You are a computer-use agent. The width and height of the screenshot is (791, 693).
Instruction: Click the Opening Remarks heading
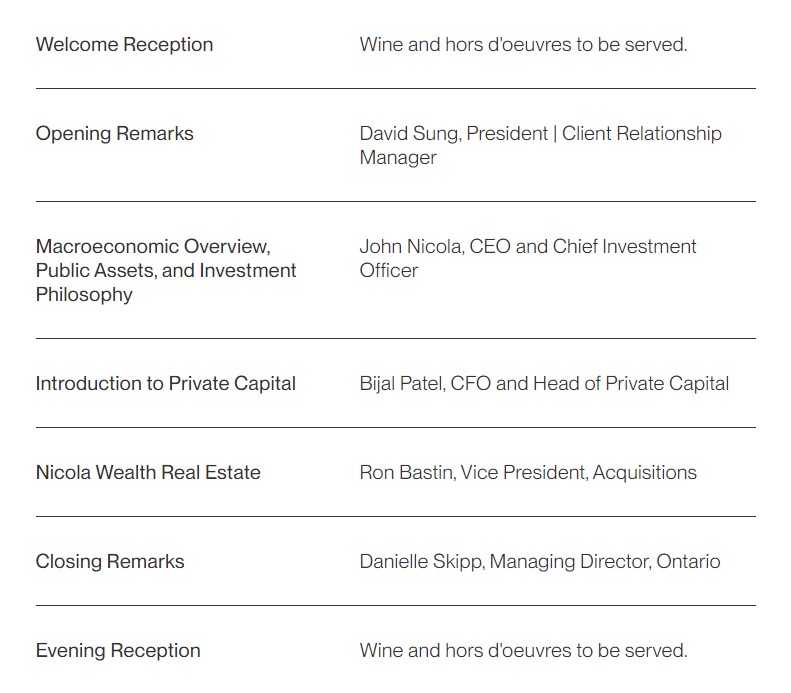click(115, 134)
